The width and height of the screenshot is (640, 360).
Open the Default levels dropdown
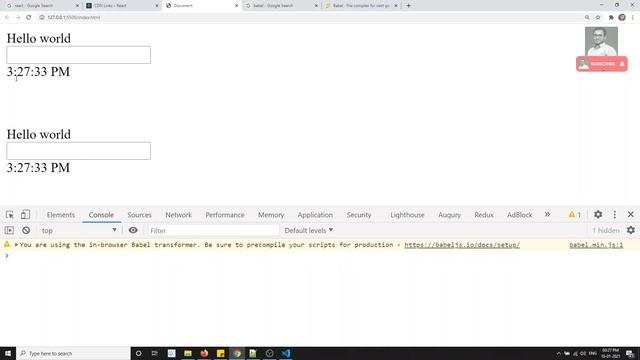[x=309, y=231]
